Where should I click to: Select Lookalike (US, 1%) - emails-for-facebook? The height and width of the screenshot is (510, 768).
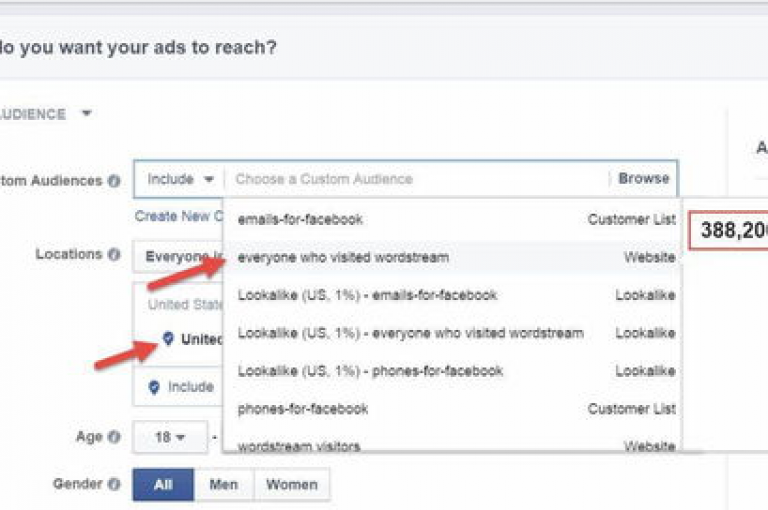(367, 295)
